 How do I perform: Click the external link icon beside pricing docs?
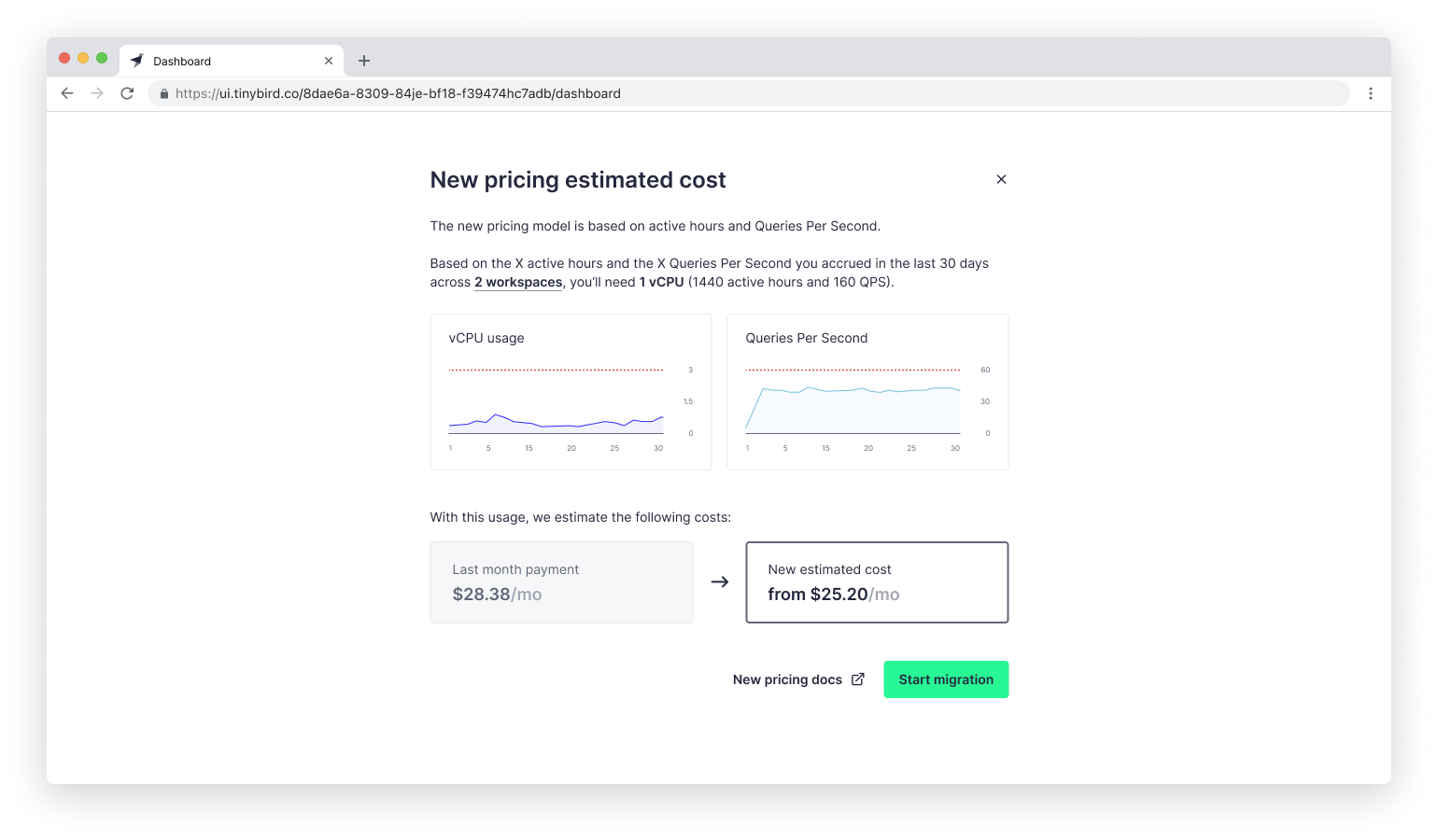(858, 679)
